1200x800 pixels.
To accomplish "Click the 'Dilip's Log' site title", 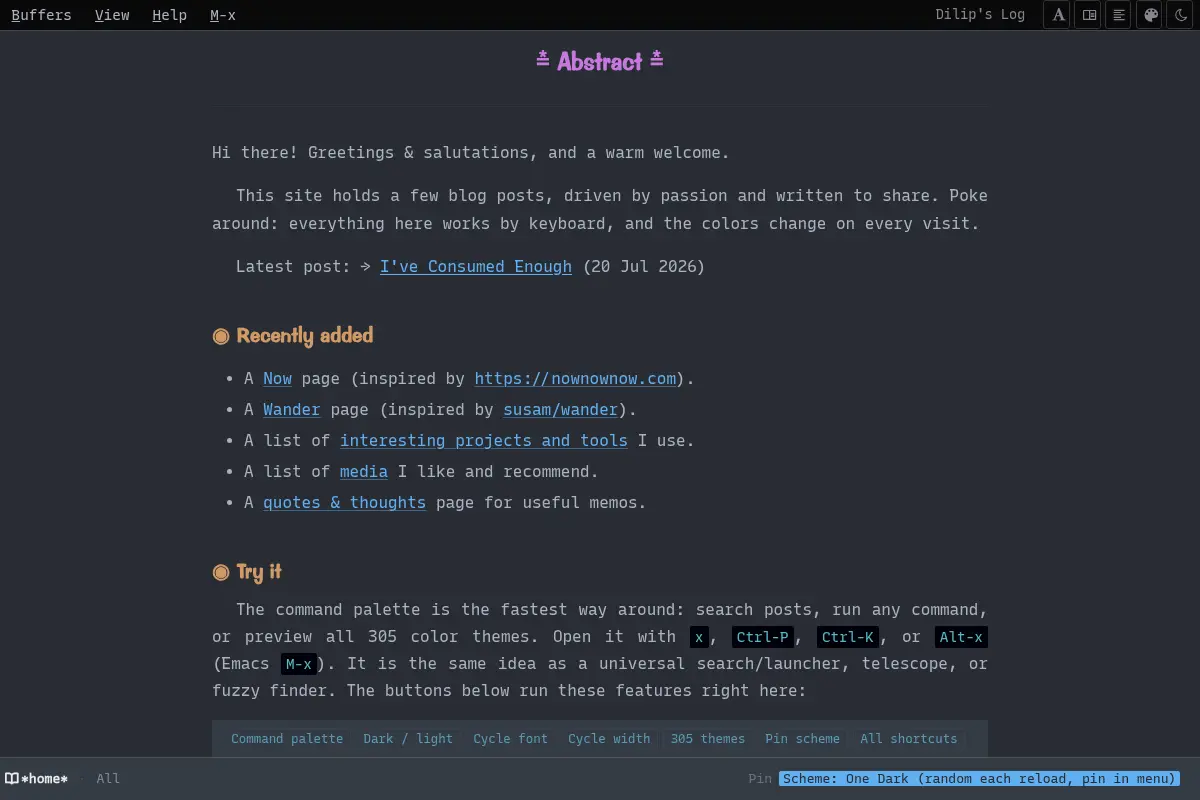I will [980, 15].
